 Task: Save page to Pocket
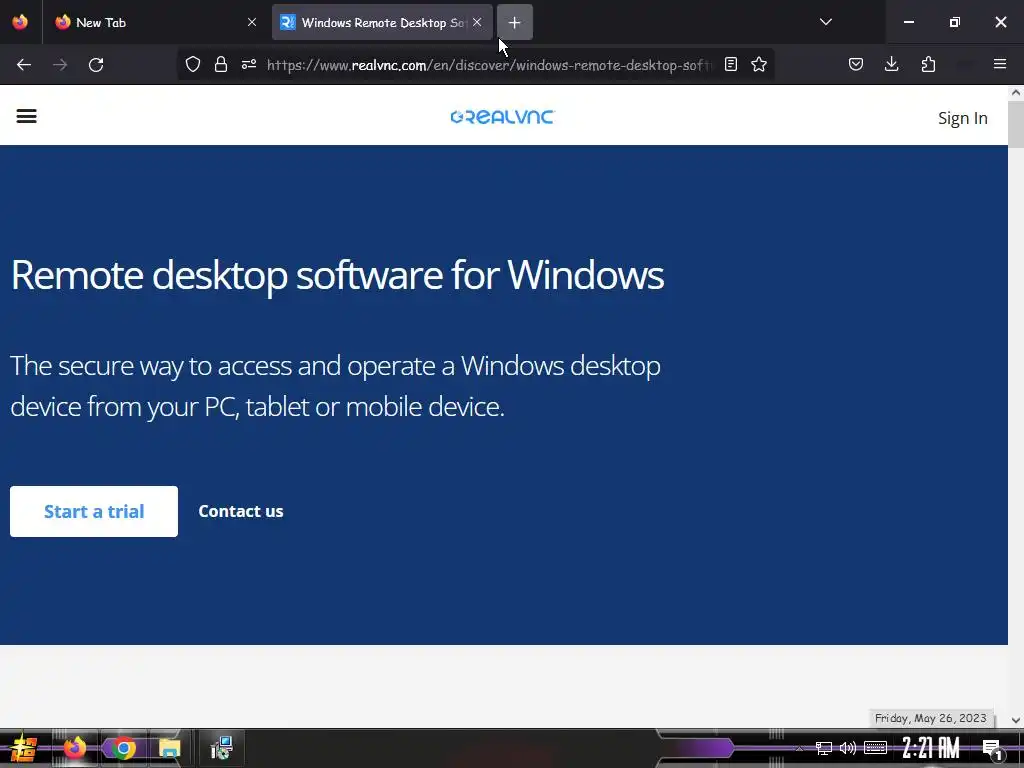[856, 64]
